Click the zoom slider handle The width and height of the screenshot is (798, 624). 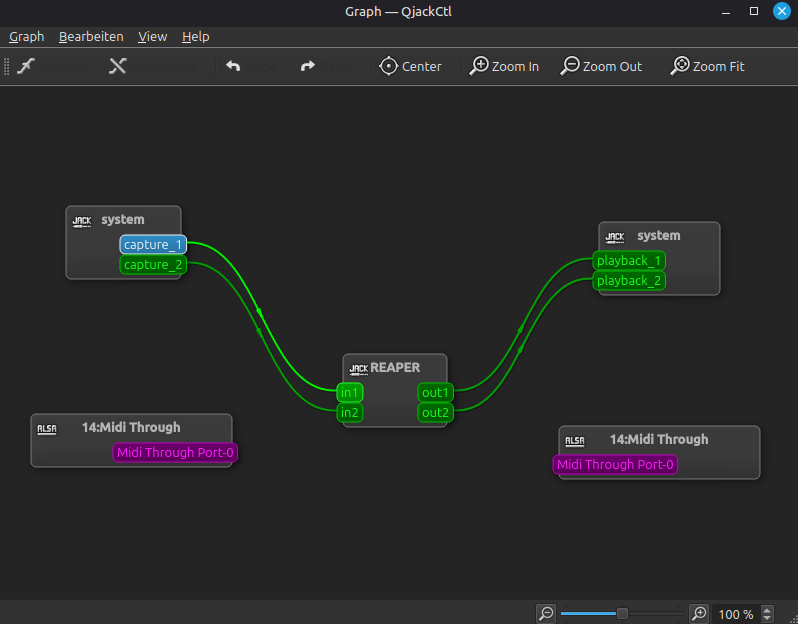tap(622, 613)
